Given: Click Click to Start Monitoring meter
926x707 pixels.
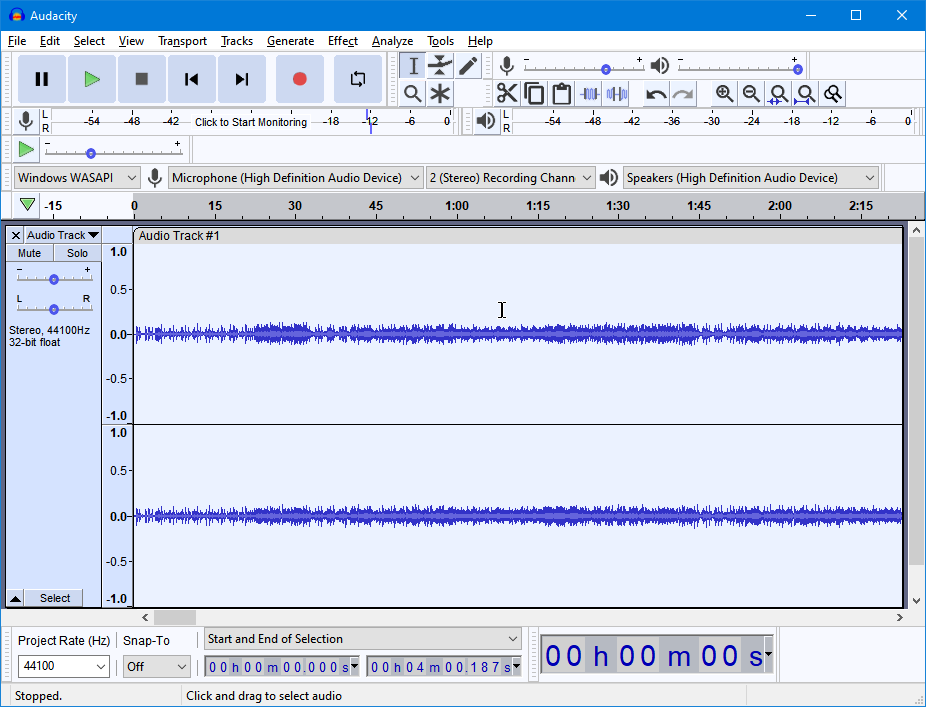Looking at the screenshot, I should click(x=250, y=122).
